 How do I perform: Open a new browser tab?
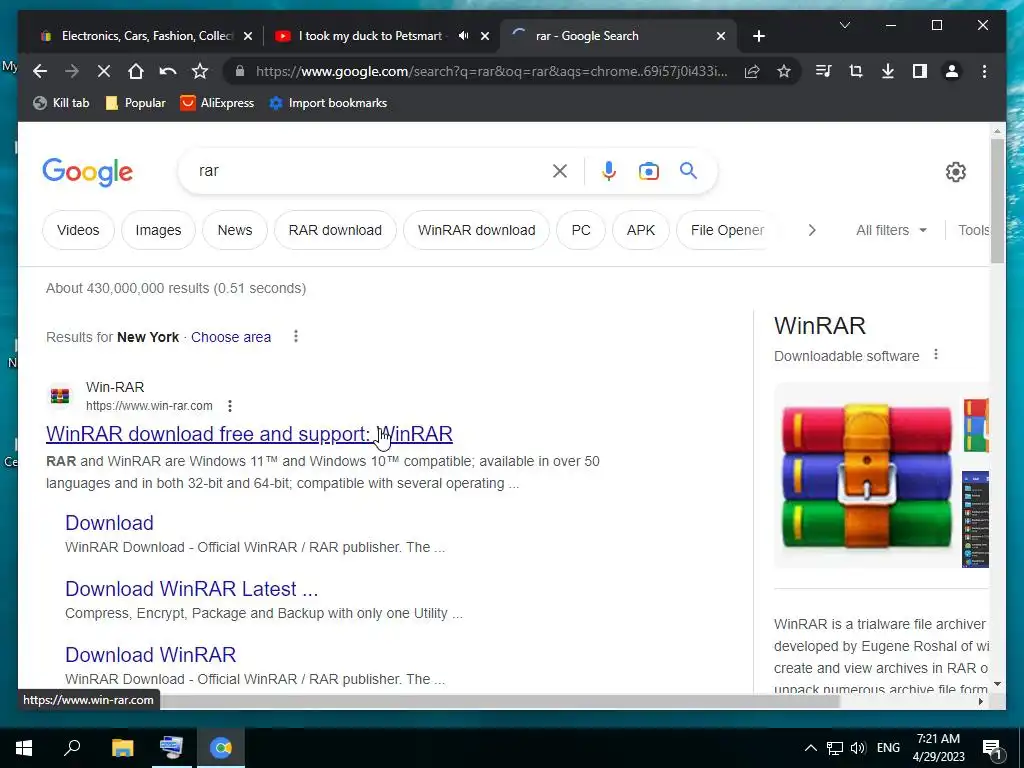click(x=758, y=36)
